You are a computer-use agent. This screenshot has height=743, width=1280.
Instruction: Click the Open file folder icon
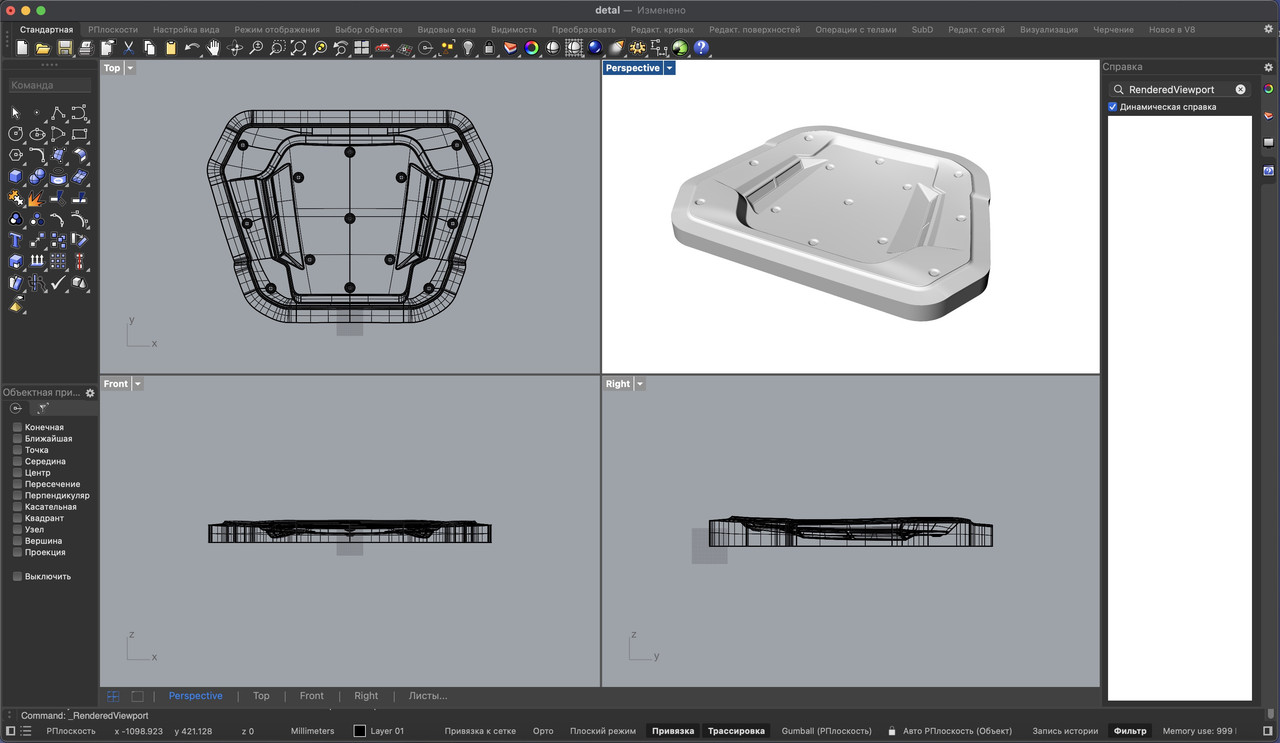click(43, 48)
